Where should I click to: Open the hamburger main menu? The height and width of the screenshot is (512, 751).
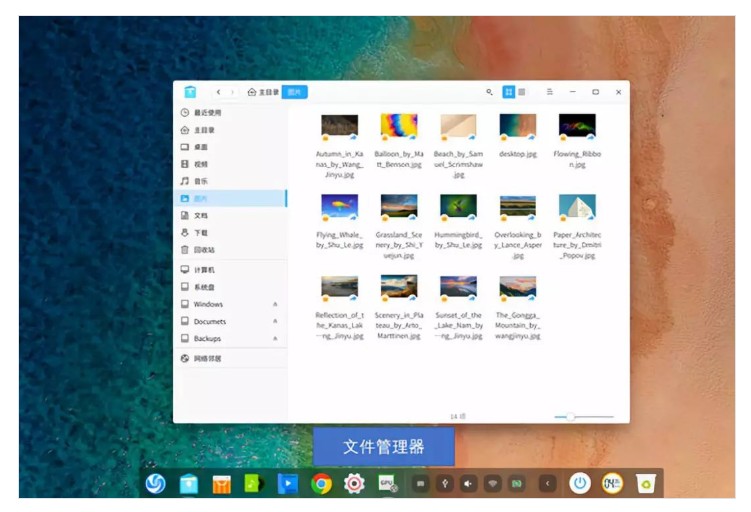tap(549, 92)
